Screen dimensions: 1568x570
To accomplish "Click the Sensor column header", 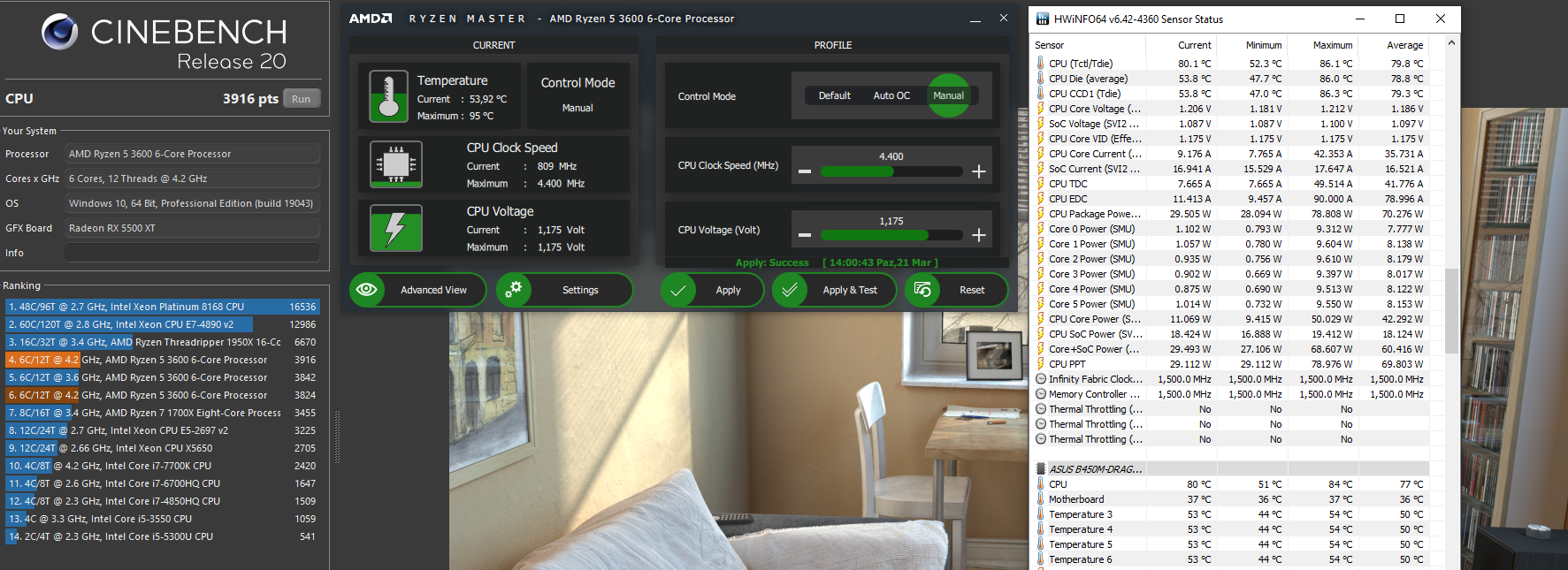I will [x=1088, y=45].
